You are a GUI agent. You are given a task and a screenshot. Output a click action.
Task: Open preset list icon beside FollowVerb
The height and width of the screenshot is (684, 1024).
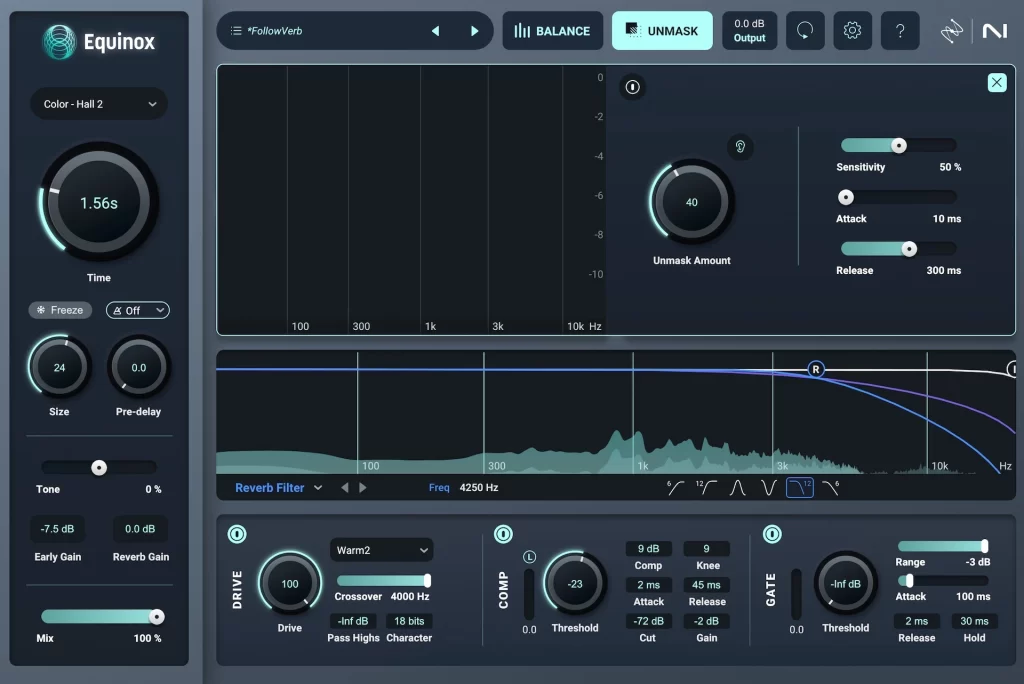click(236, 31)
